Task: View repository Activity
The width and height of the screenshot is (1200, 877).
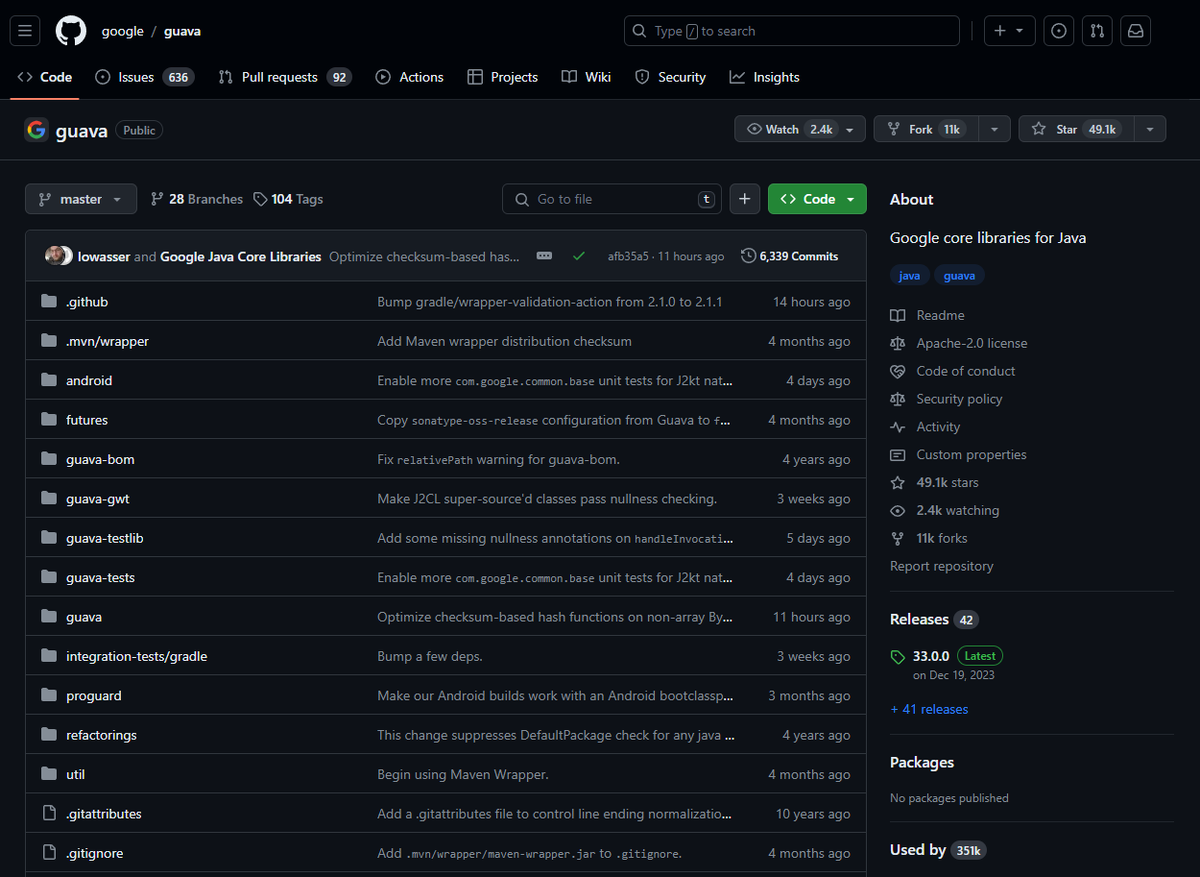Action: [925, 427]
